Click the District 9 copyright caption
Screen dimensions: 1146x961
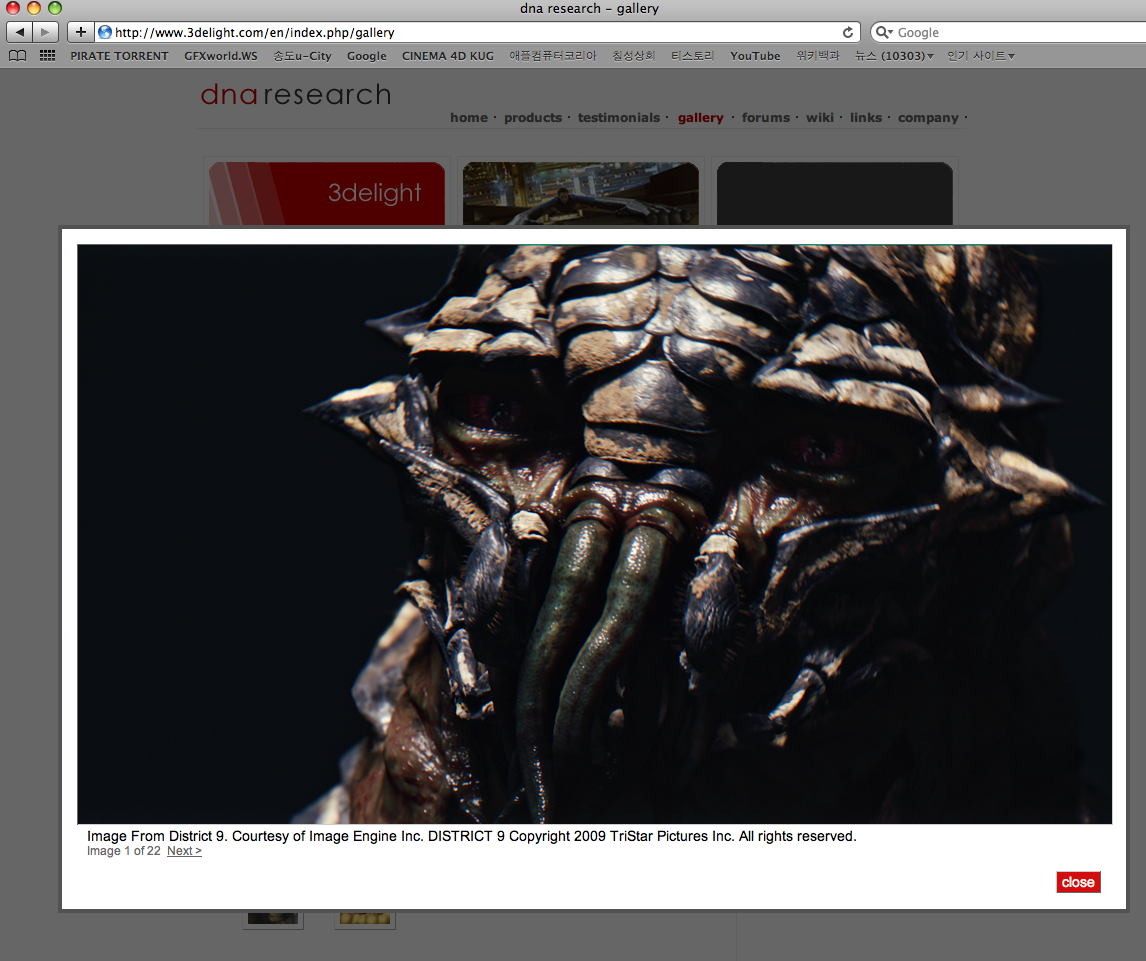click(471, 836)
